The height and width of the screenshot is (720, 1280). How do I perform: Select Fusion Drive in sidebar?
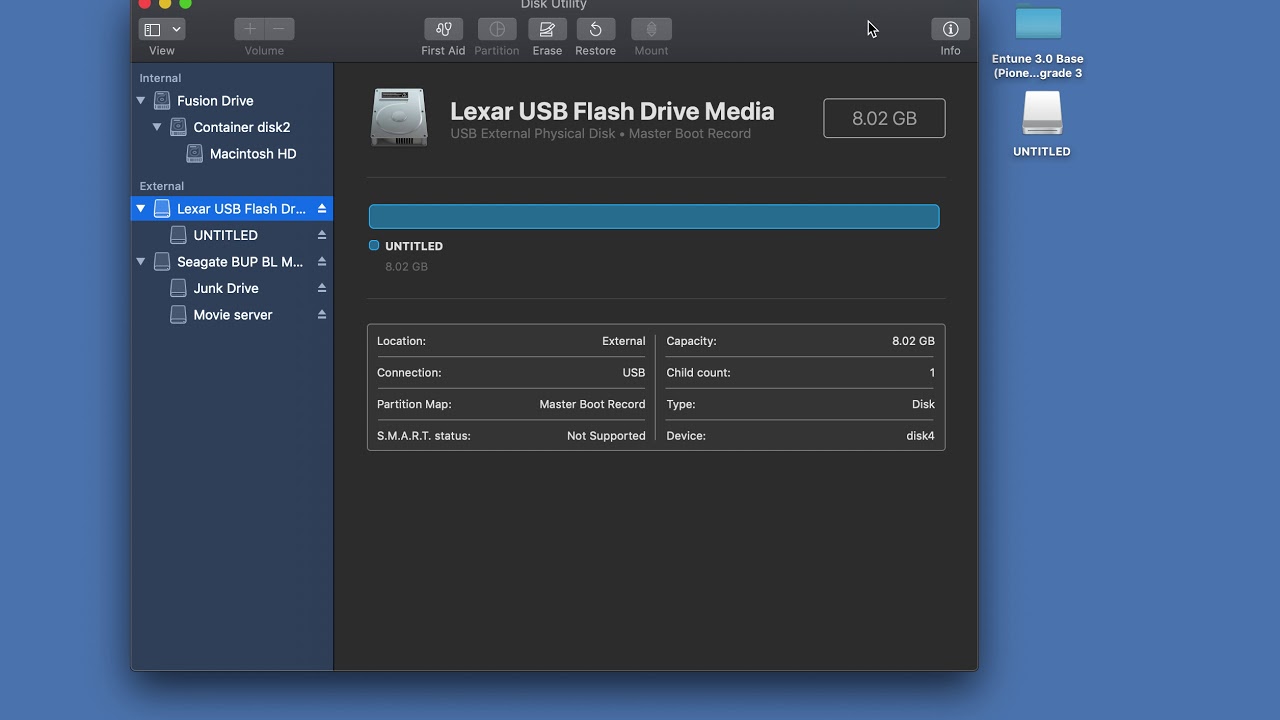pyautogui.click(x=232, y=100)
